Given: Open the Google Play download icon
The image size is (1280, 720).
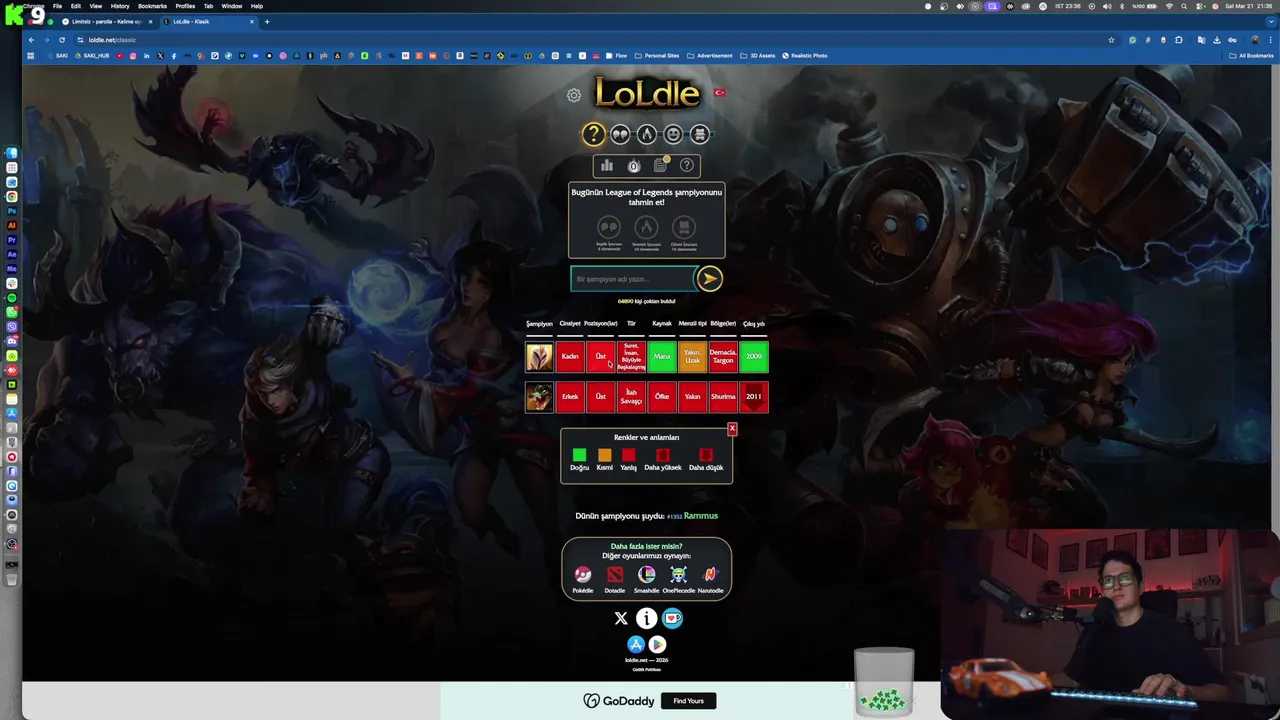Looking at the screenshot, I should 658,645.
